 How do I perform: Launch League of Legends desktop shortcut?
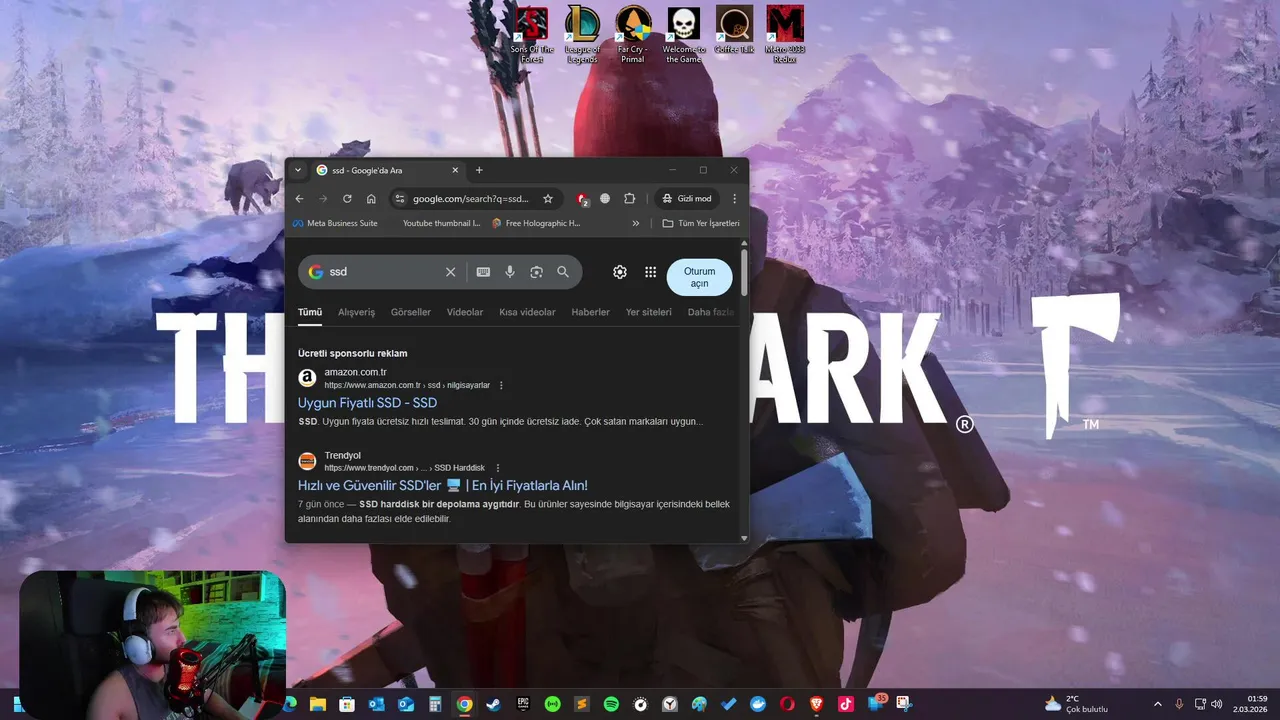pyautogui.click(x=582, y=35)
